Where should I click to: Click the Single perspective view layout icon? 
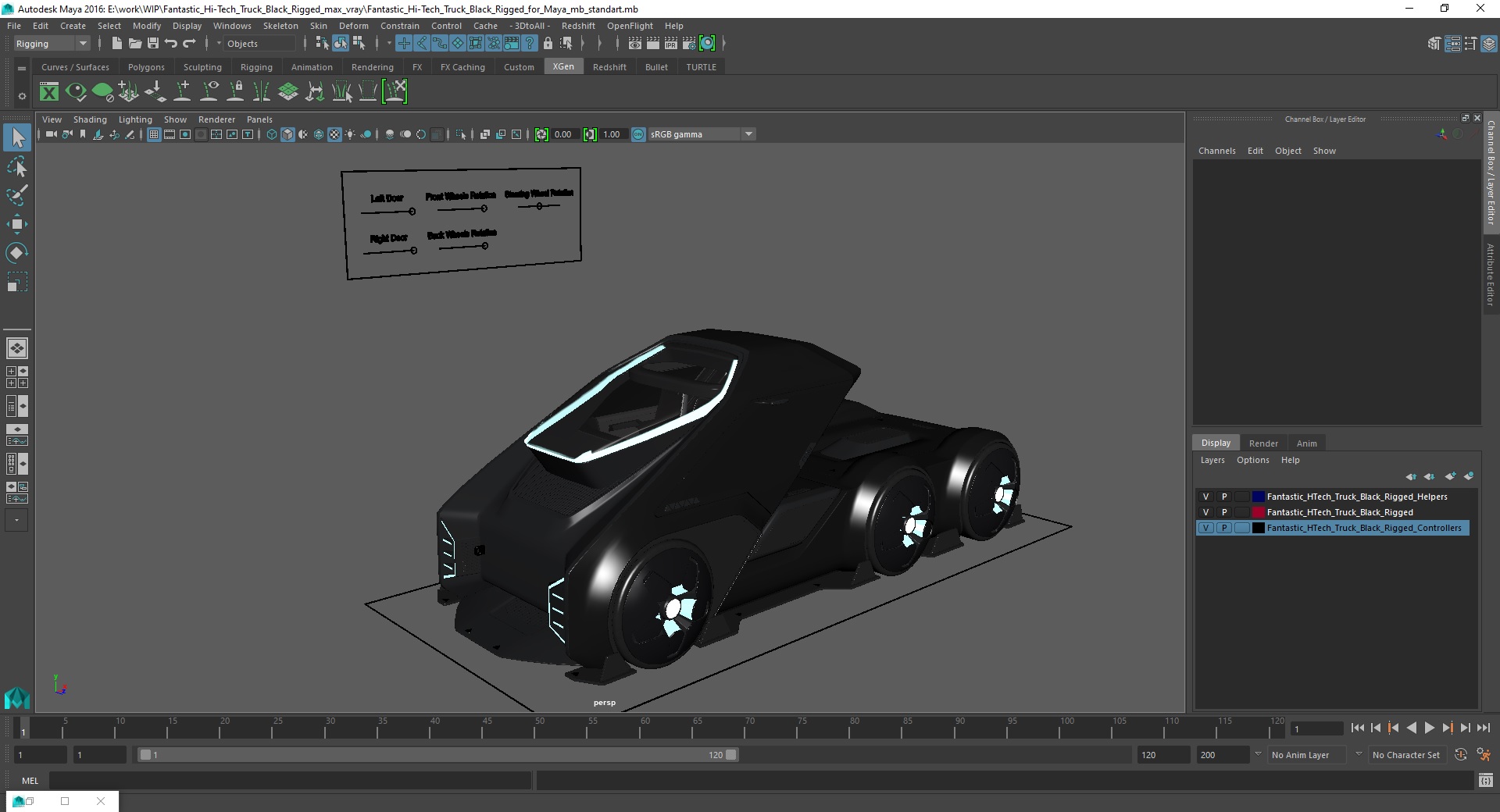(x=17, y=348)
